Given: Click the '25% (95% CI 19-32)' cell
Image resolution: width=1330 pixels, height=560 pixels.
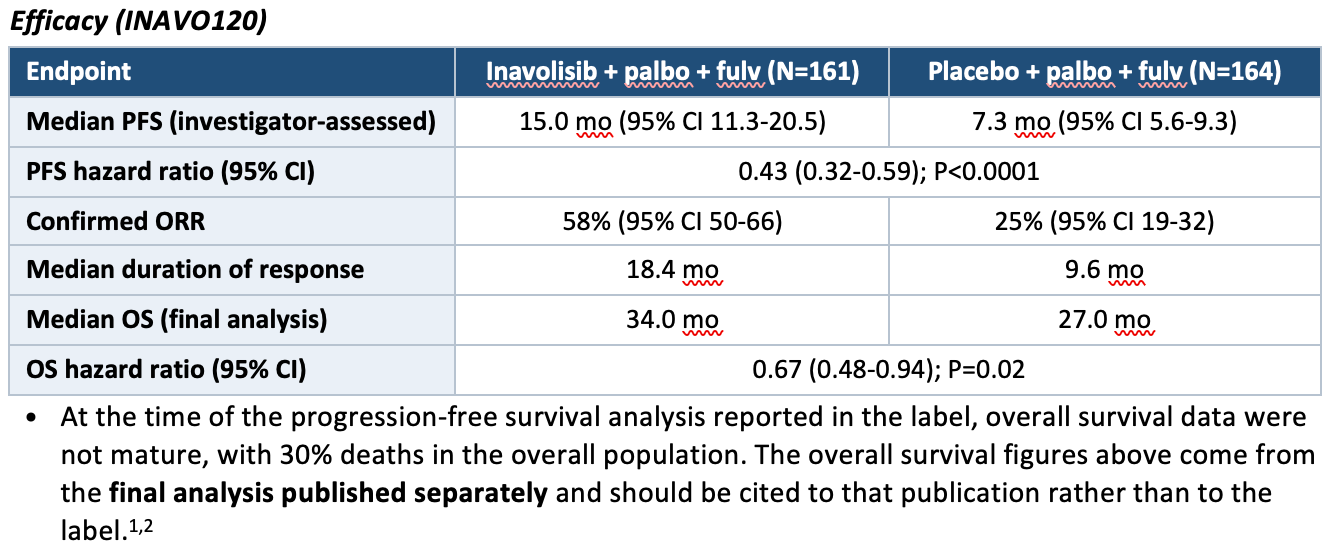Looking at the screenshot, I should pyautogui.click(x=1104, y=220).
